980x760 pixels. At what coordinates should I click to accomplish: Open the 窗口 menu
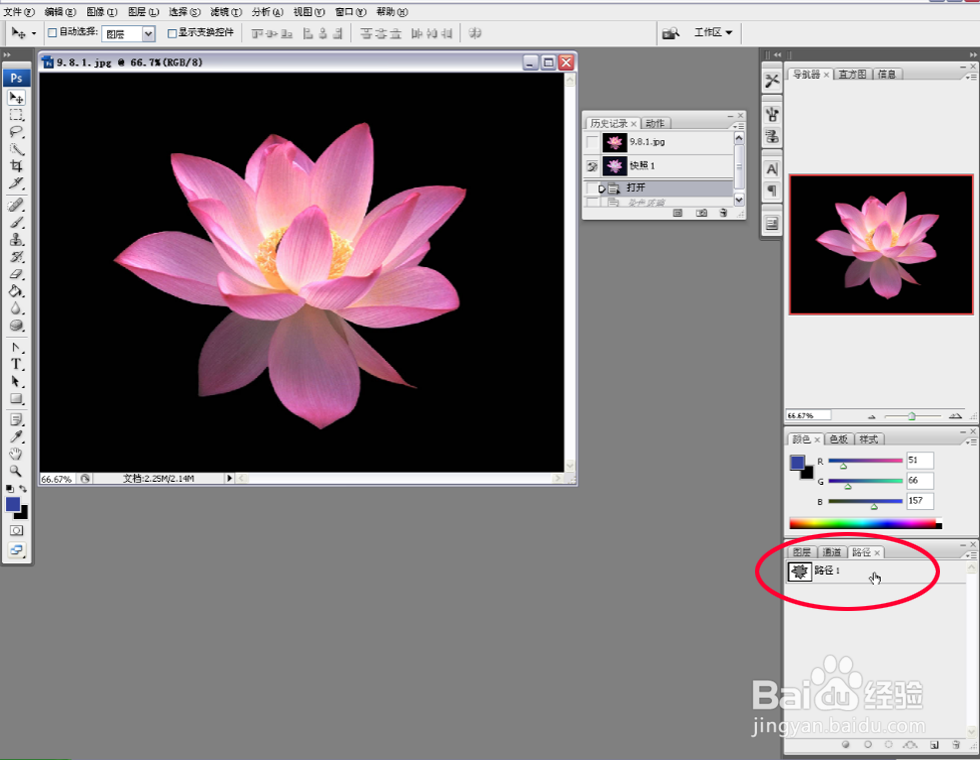[x=351, y=12]
